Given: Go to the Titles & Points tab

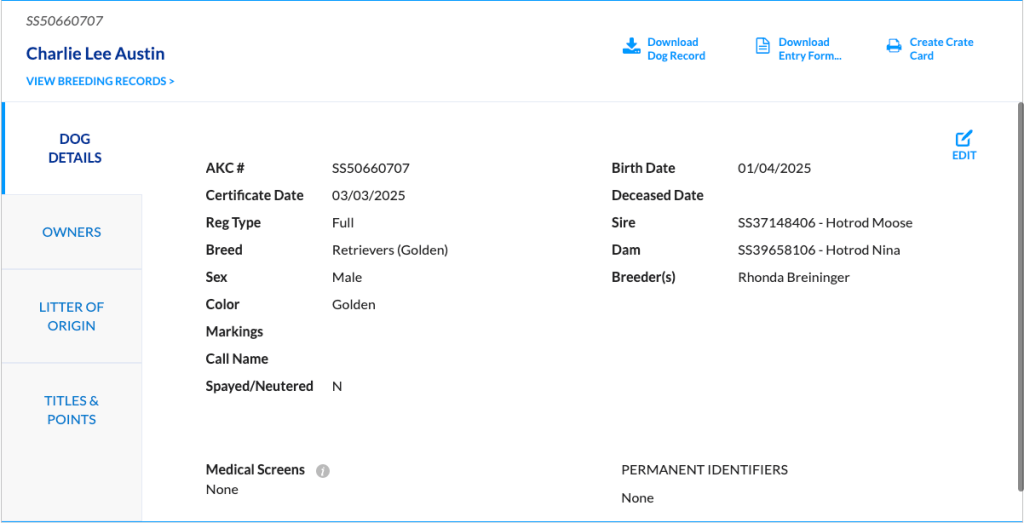Looking at the screenshot, I should coord(72,410).
